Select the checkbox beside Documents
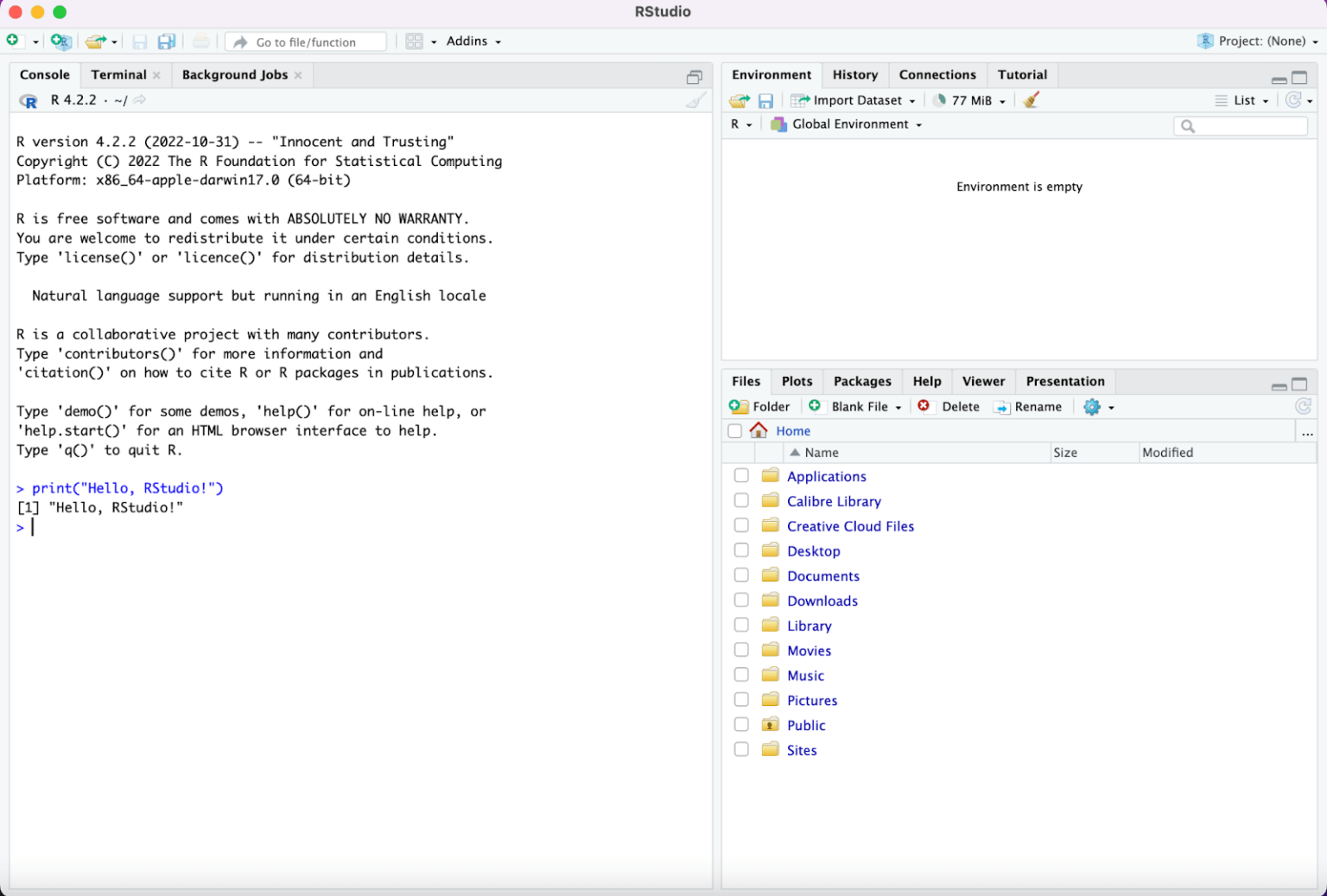This screenshot has height=896, width=1327. 741,574
